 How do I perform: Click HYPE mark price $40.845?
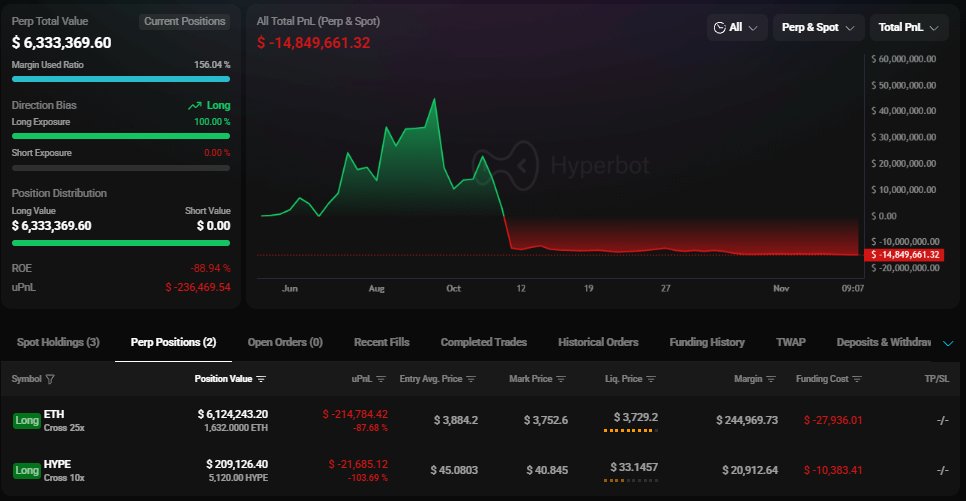tap(547, 470)
